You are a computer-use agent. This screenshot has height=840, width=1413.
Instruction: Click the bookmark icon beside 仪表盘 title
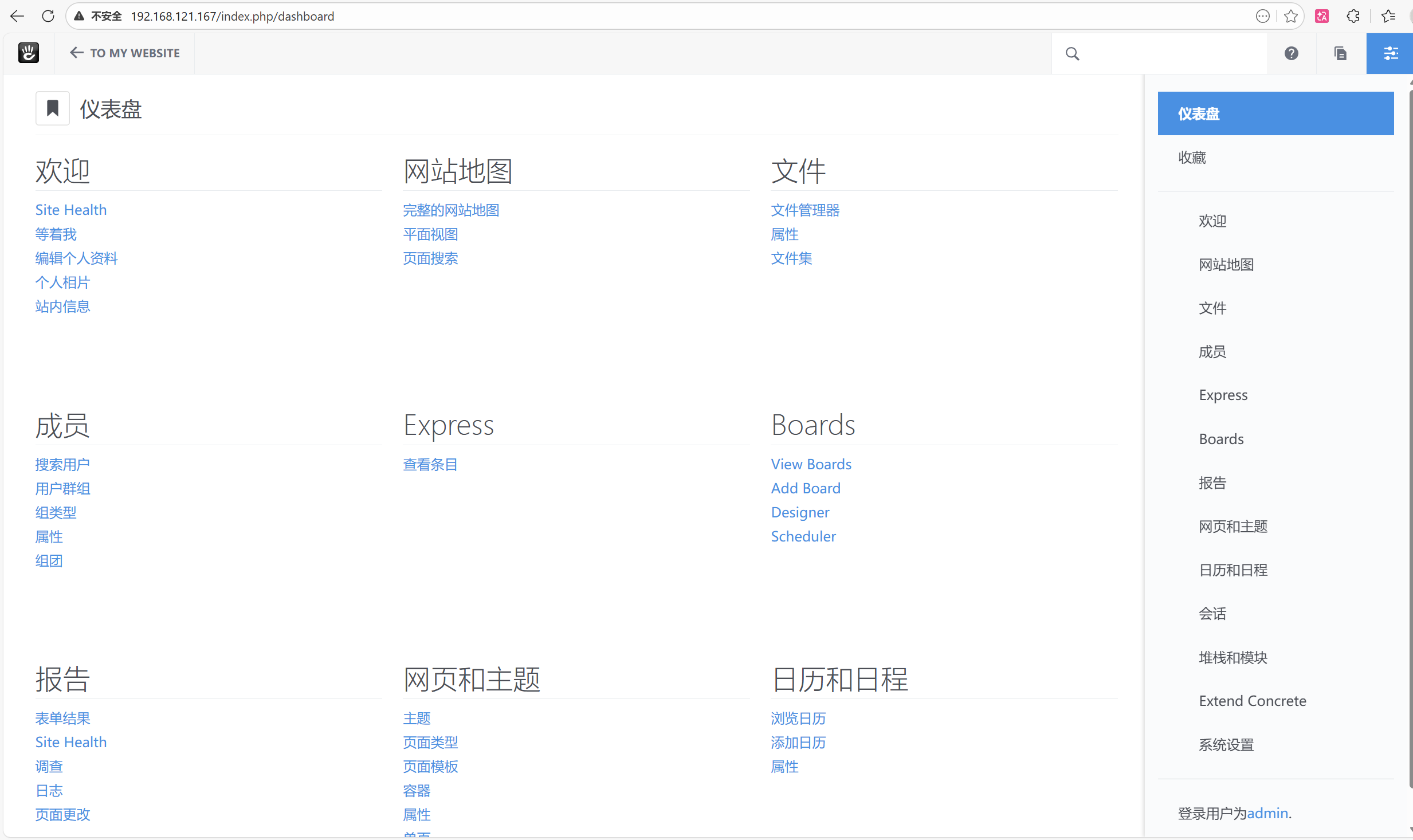(52, 108)
